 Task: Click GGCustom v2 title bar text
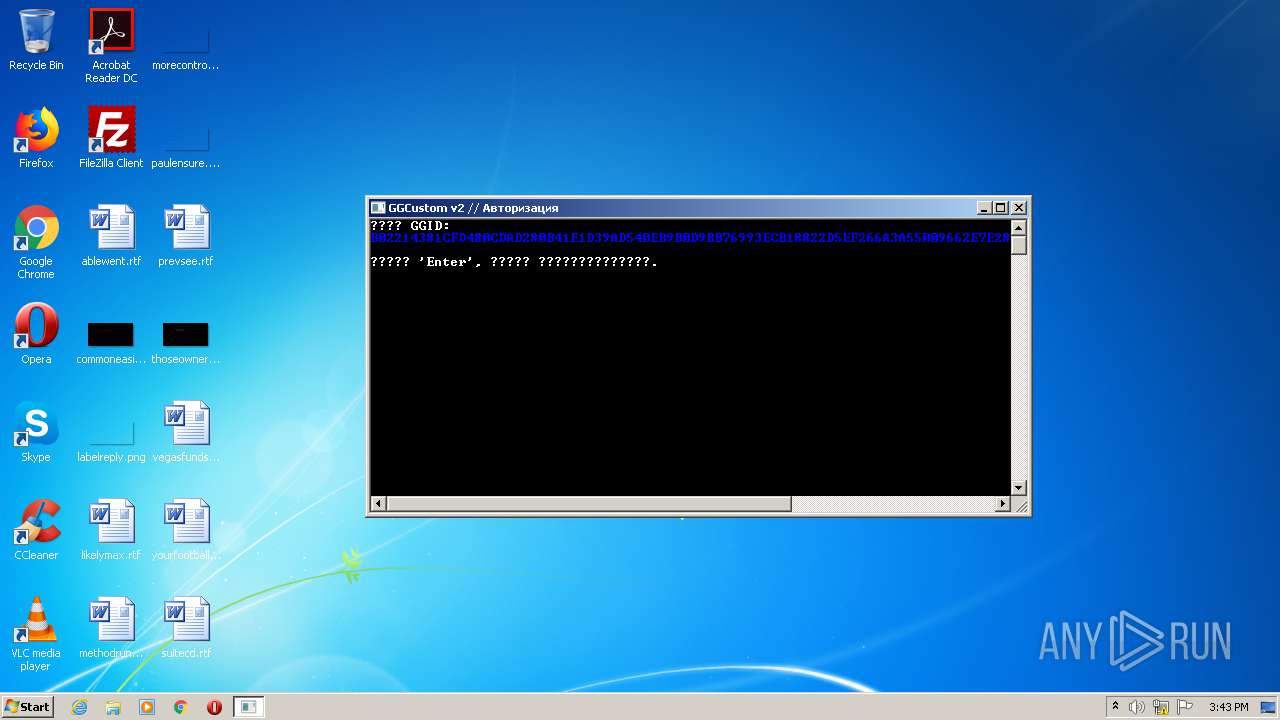(x=473, y=208)
